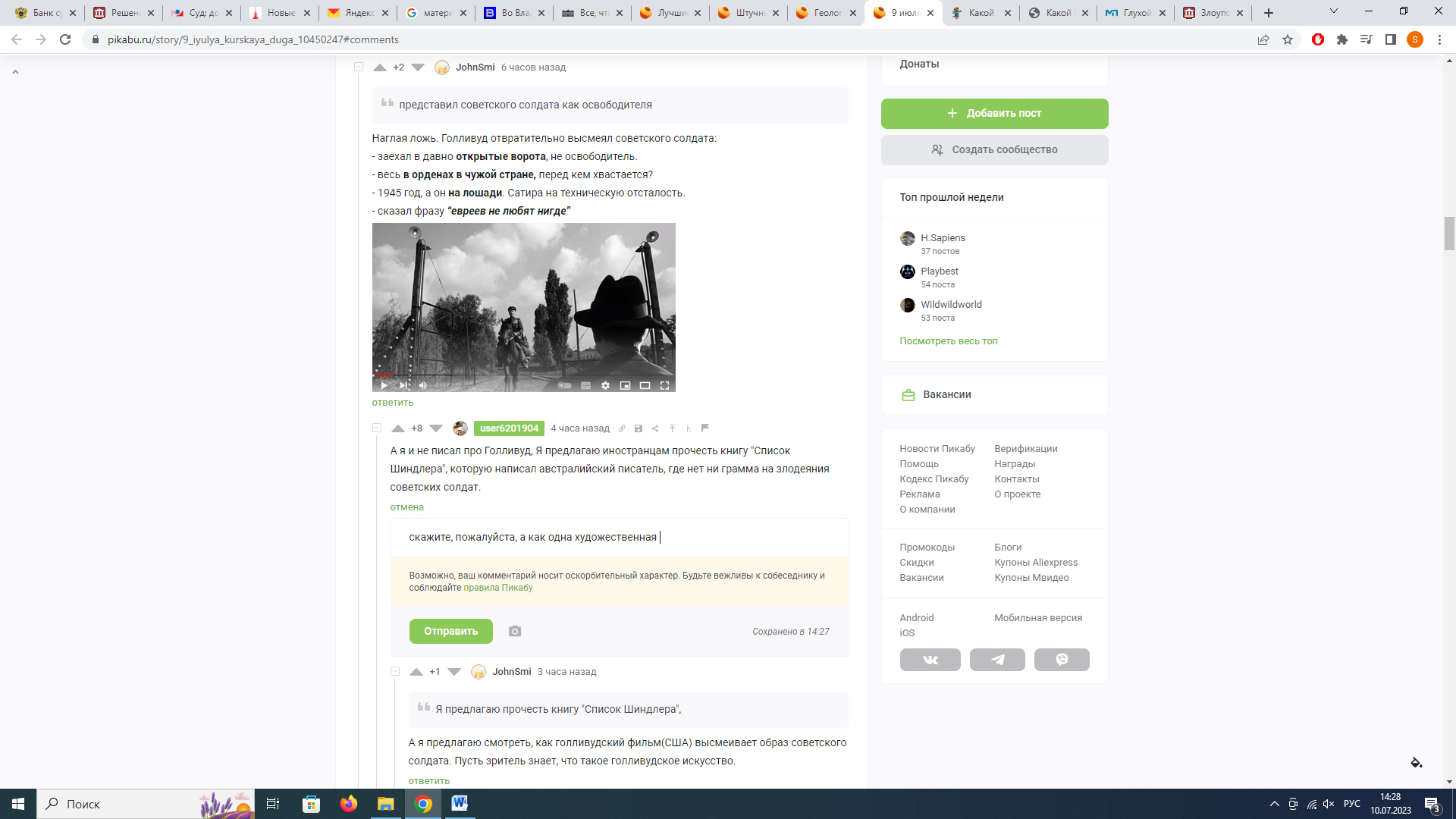This screenshot has height=819, width=1456.
Task: Open the Telegram social link
Action: [x=997, y=660]
